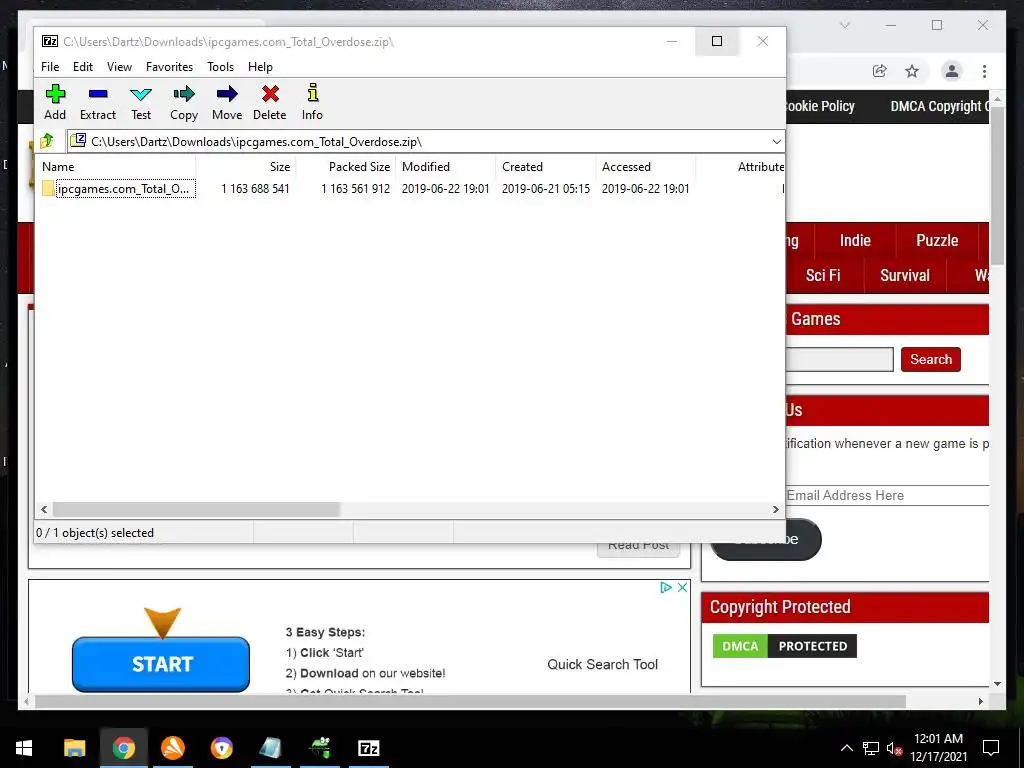Open the notification center icon

(x=991, y=748)
